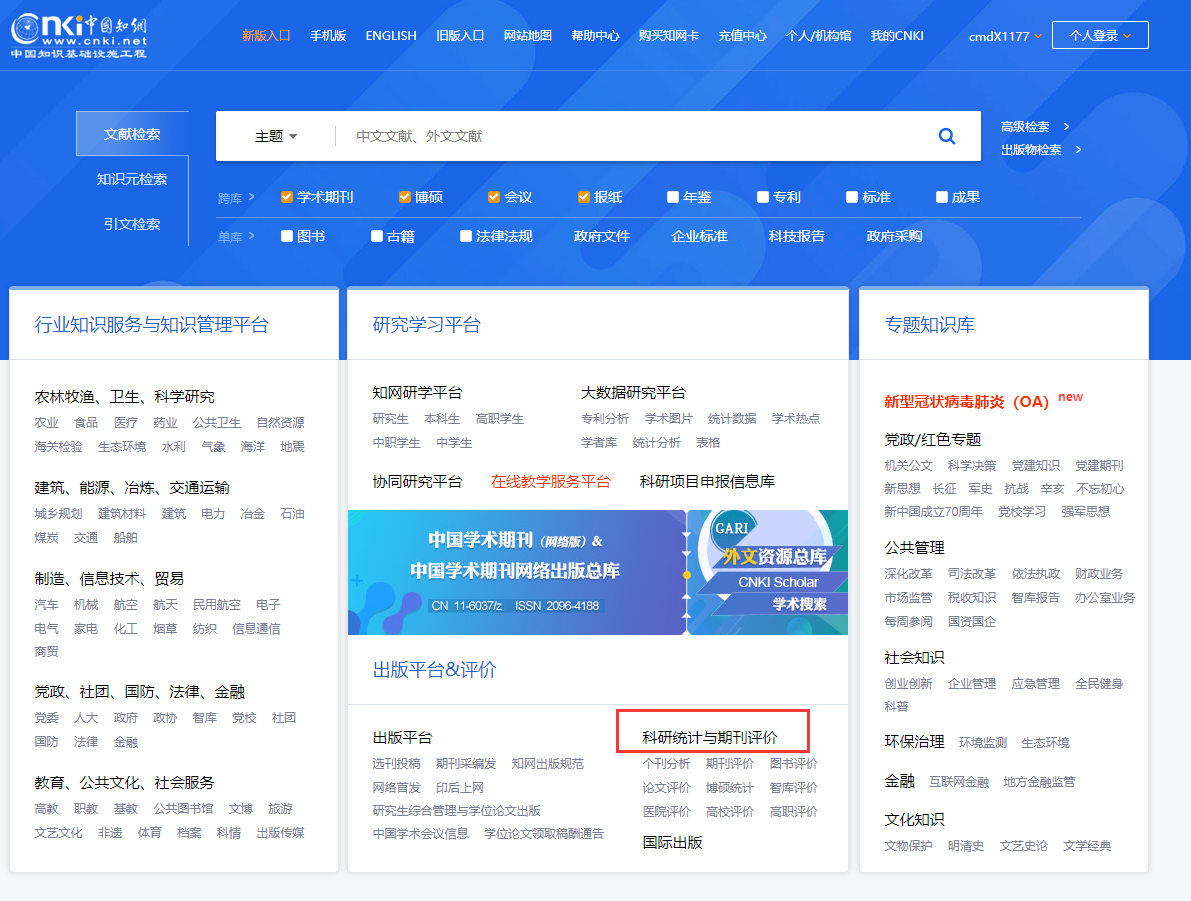Enable the 年鉴 checkbox

(x=673, y=197)
